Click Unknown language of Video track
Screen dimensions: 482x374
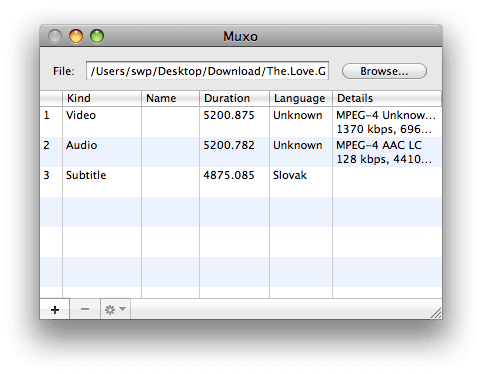[x=298, y=115]
